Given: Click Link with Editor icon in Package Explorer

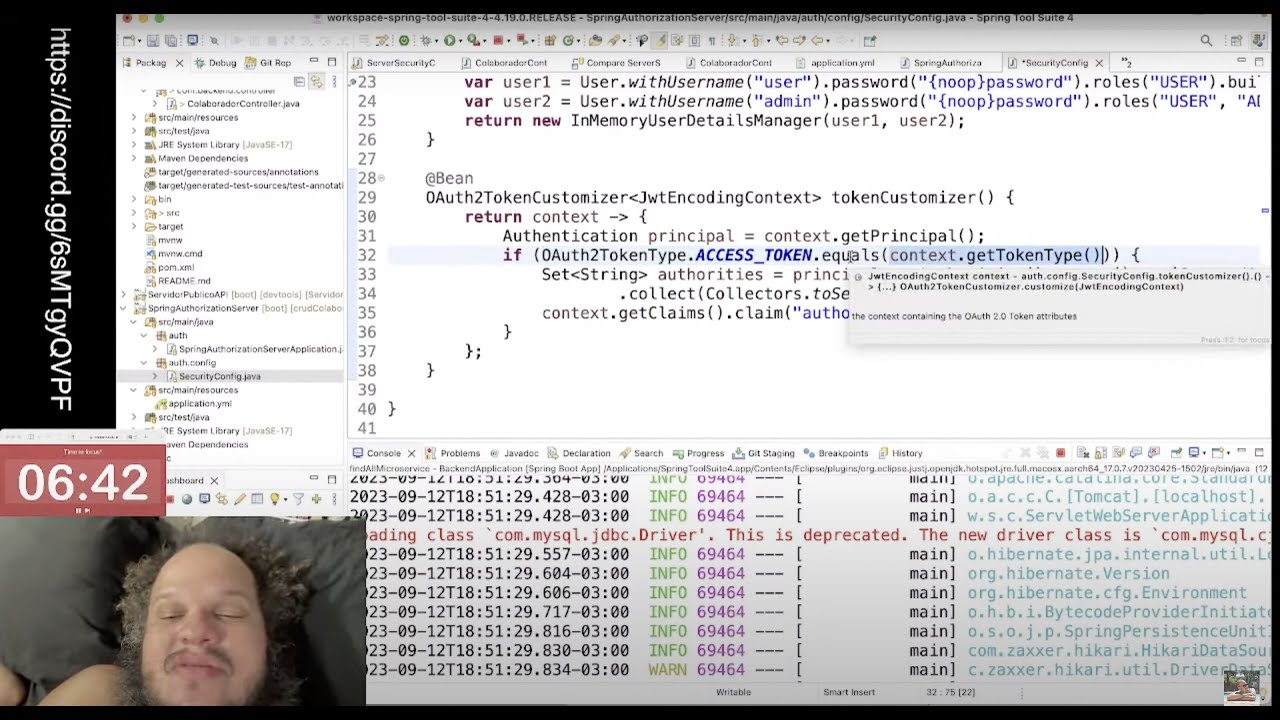Looking at the screenshot, I should pos(315,81).
